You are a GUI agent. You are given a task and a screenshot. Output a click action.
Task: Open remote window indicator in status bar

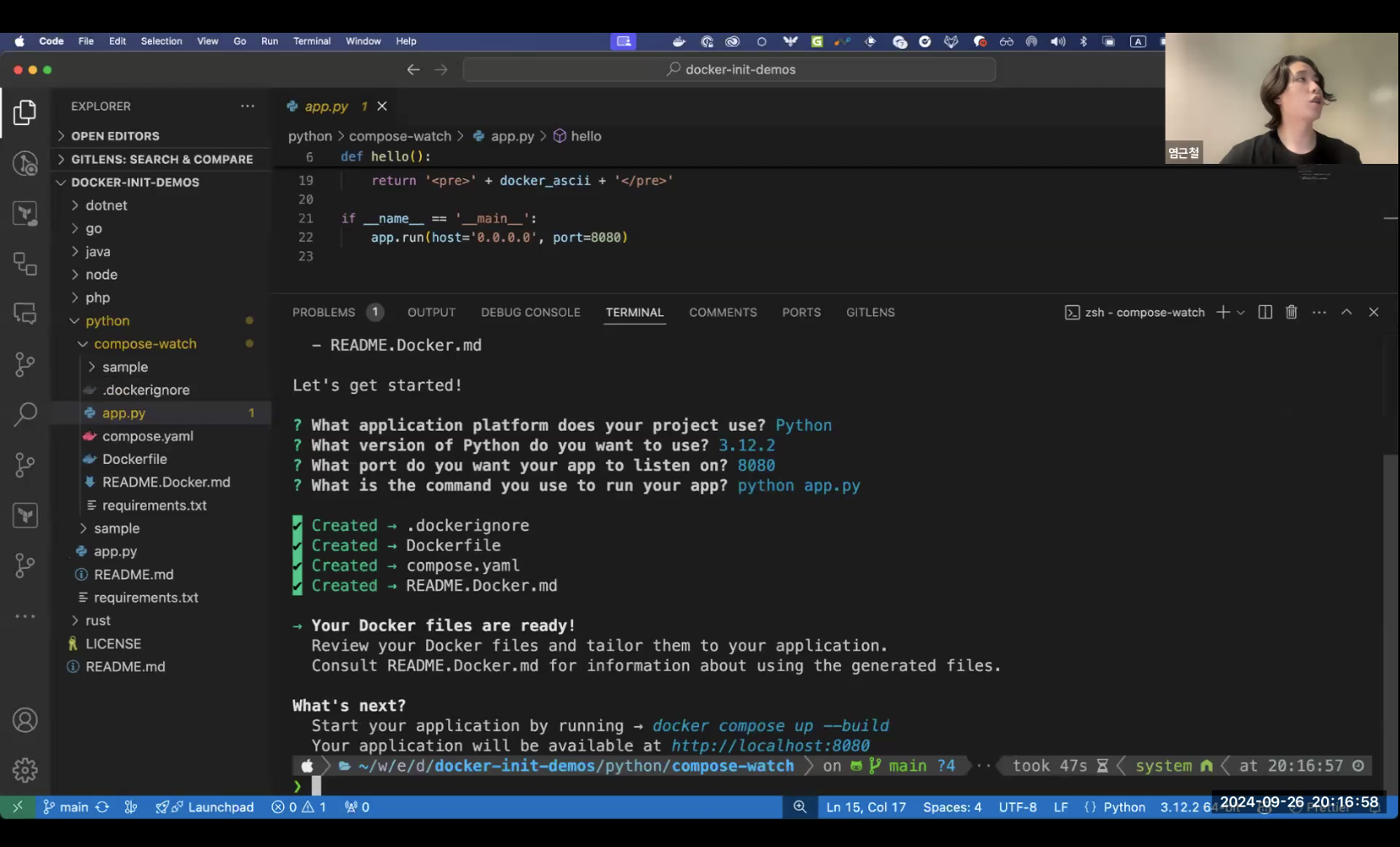click(18, 807)
